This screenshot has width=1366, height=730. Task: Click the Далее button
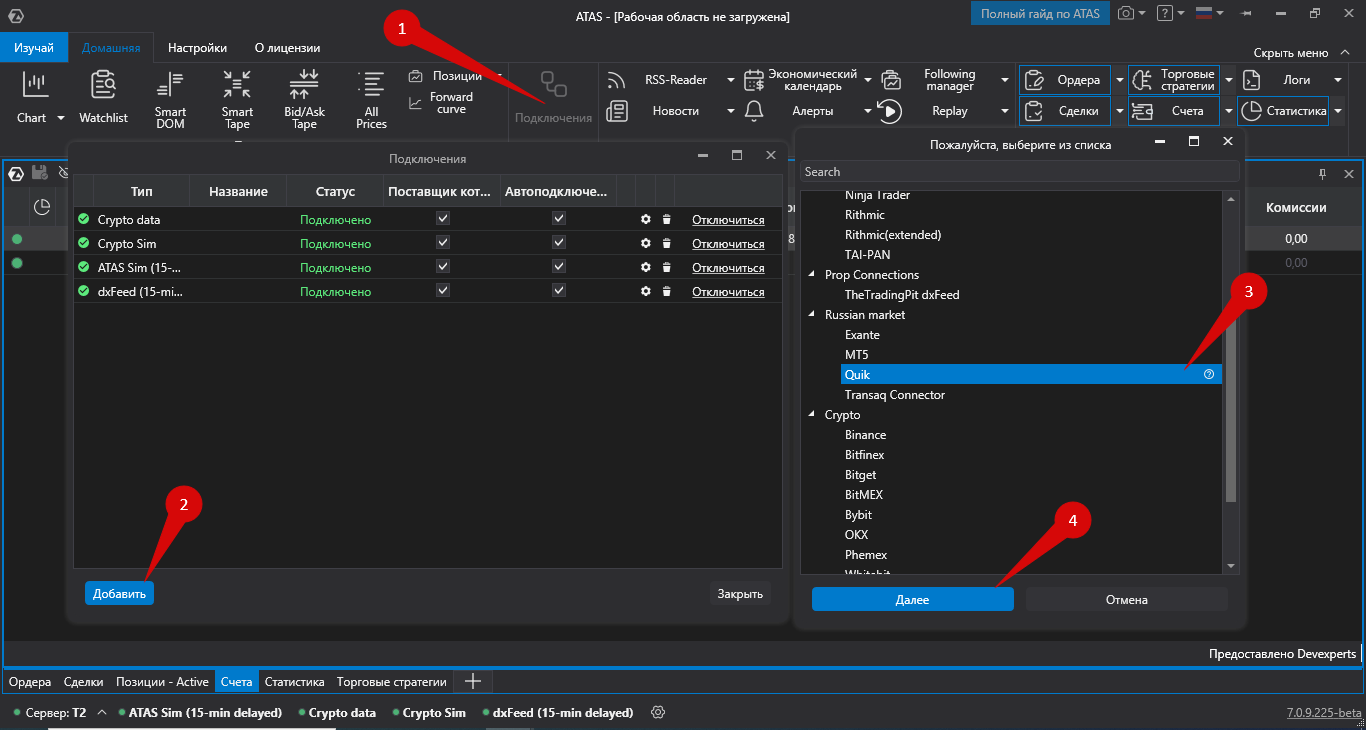(x=912, y=599)
